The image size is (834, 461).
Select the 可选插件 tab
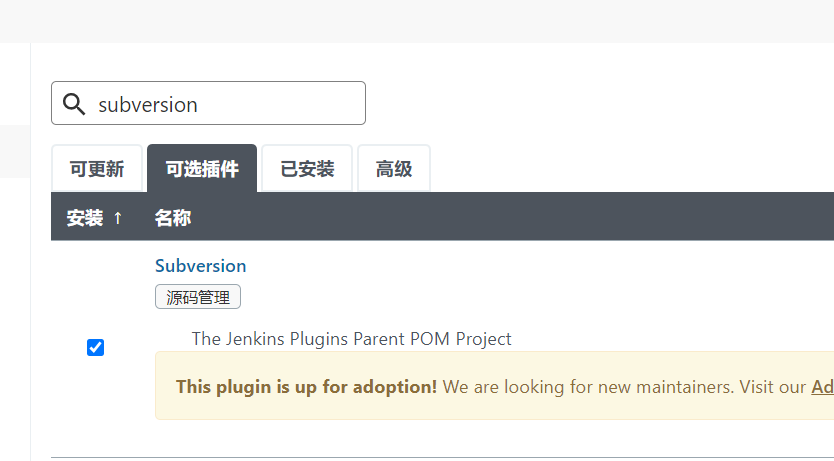click(x=202, y=169)
